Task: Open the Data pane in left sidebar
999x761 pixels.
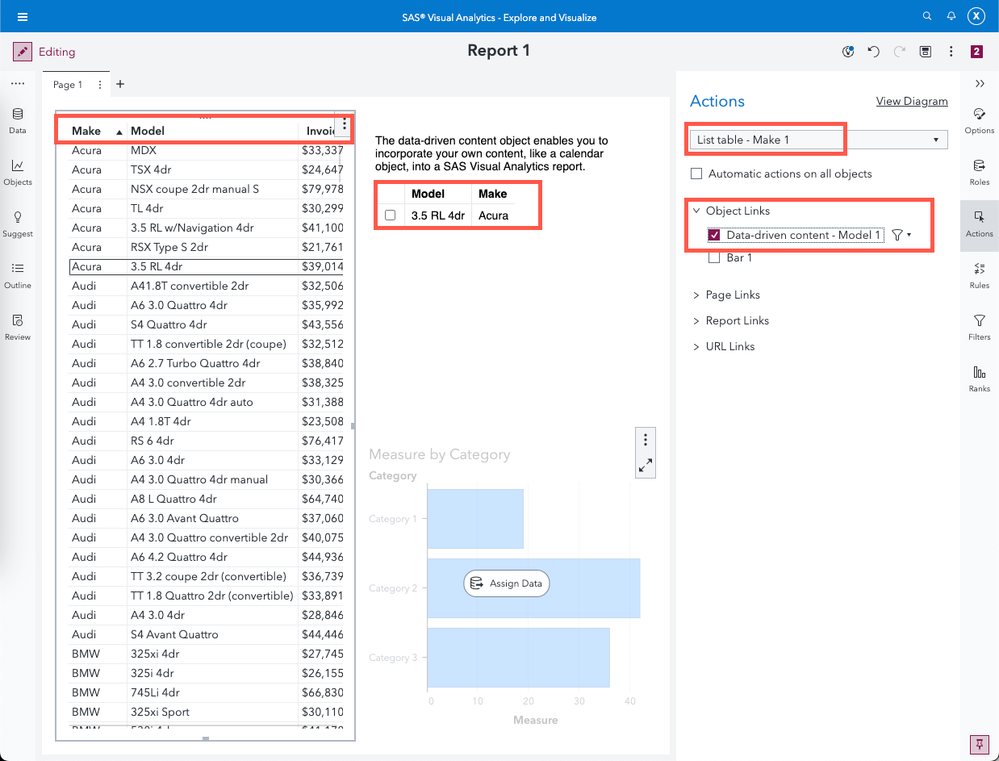Action: pos(17,121)
